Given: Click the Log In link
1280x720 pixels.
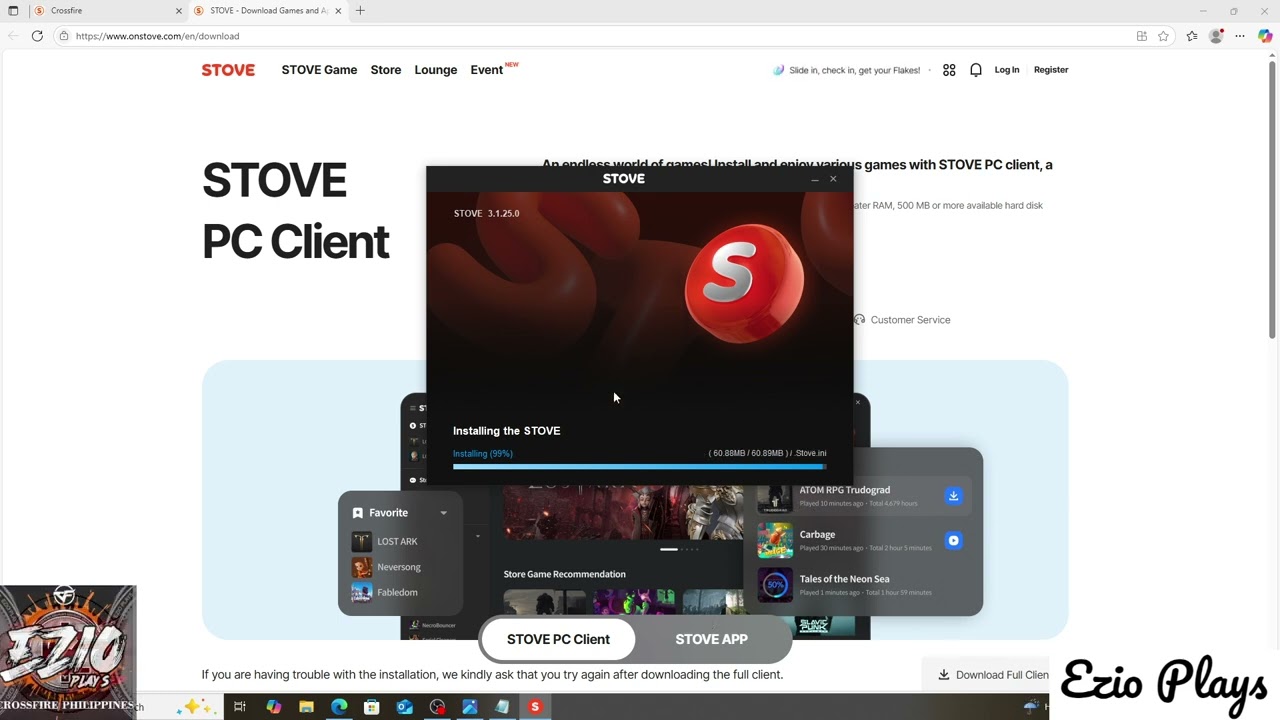Looking at the screenshot, I should click(1007, 70).
